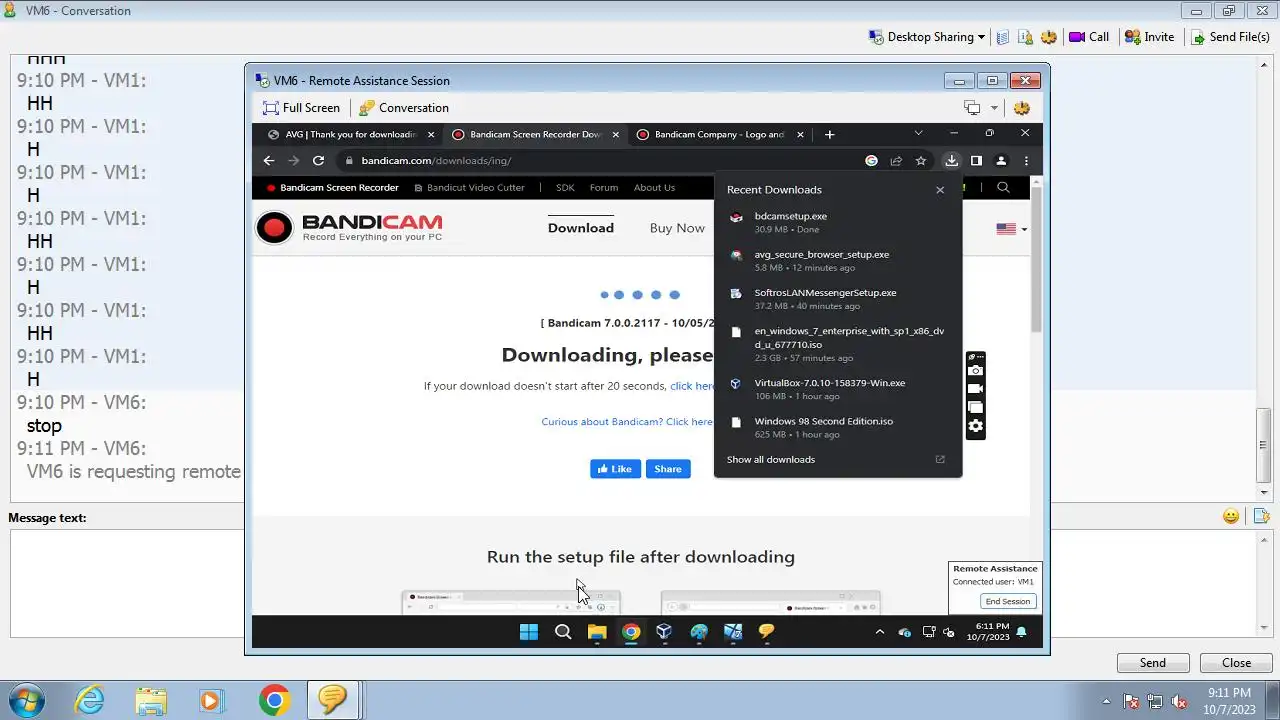Open About Us link

point(654,187)
